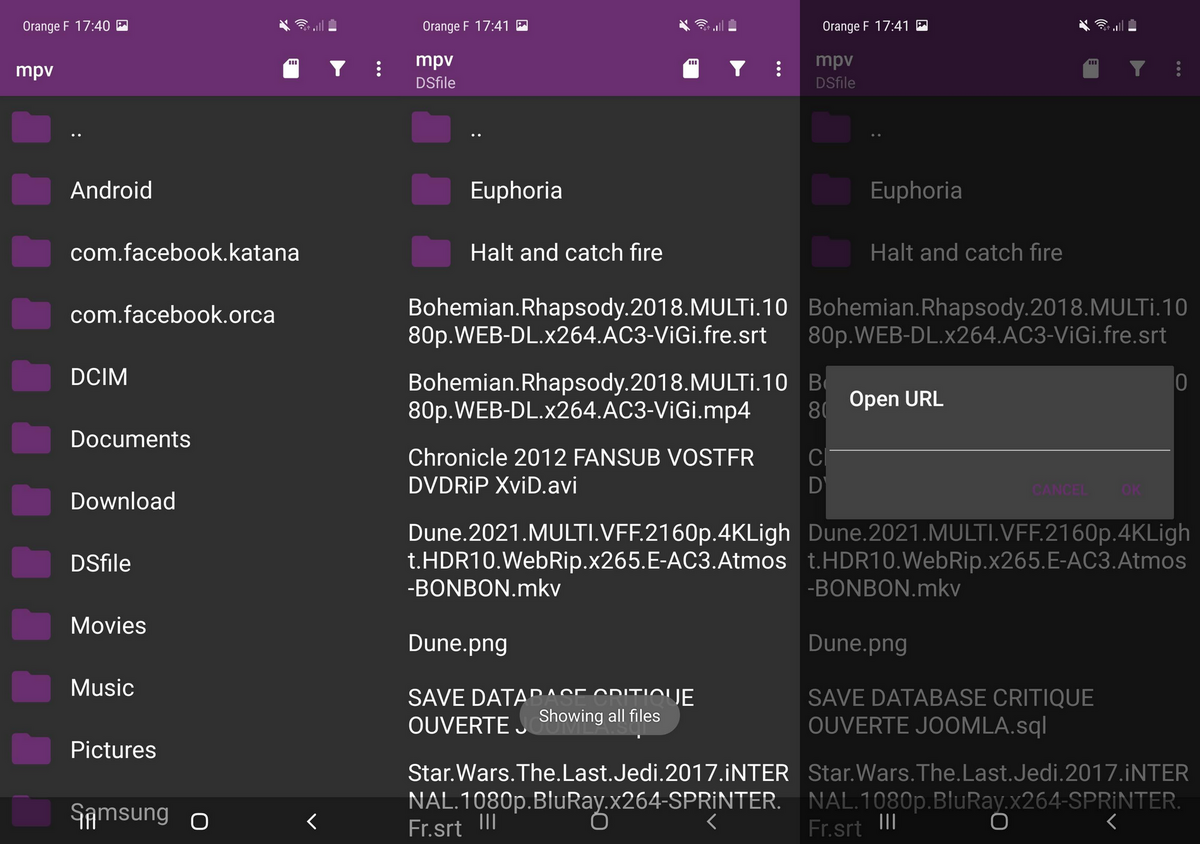
Task: Tap the SD card storage icon on the middle screen
Action: point(691,68)
